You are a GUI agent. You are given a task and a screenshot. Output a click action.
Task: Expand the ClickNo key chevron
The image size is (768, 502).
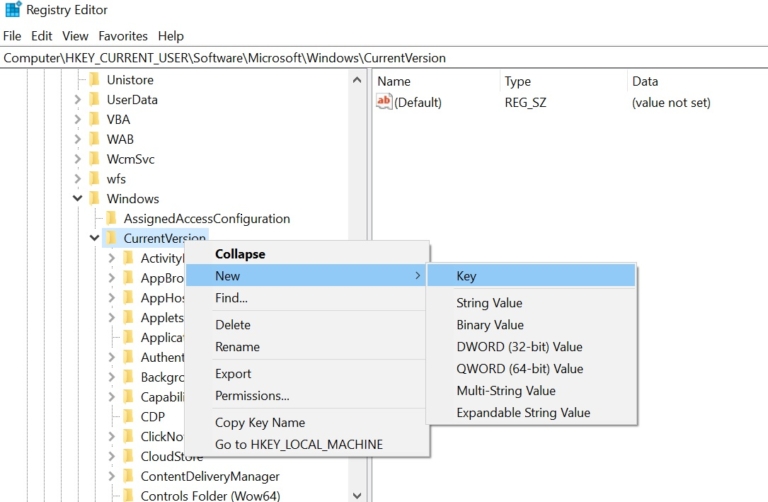(x=112, y=436)
